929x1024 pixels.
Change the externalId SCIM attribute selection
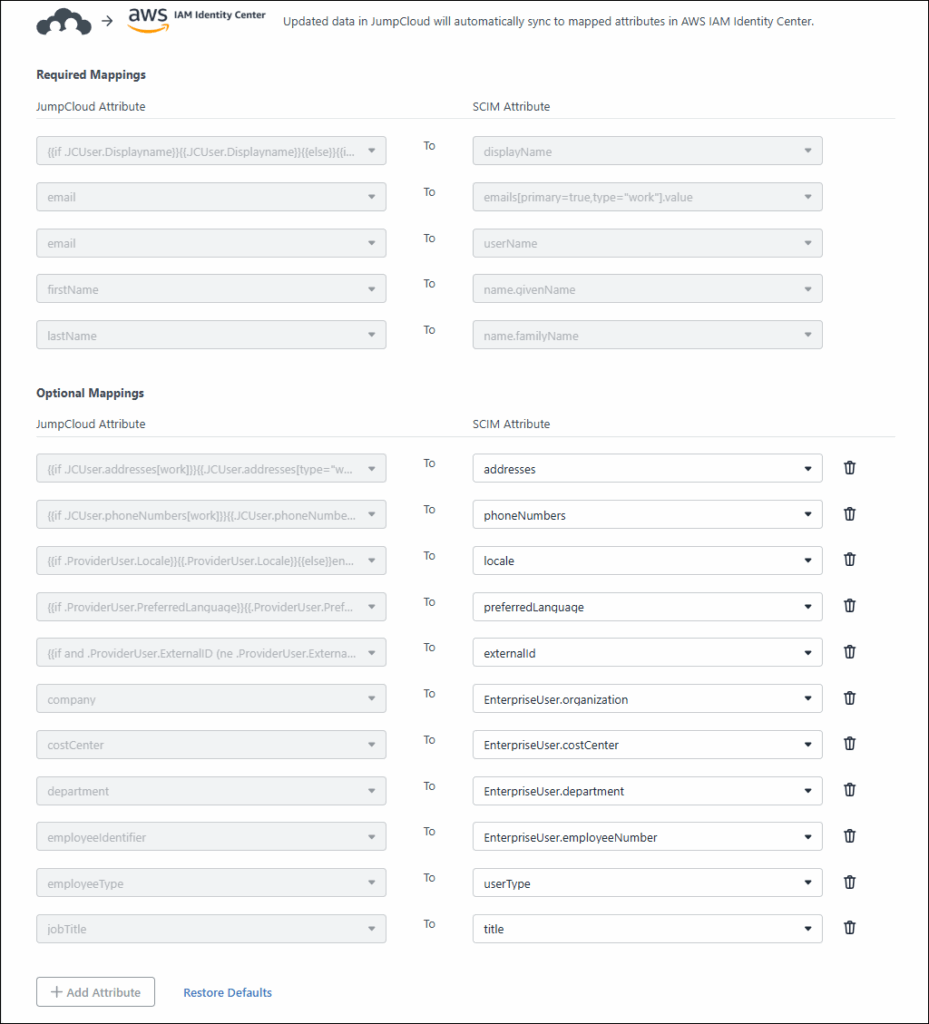(647, 653)
